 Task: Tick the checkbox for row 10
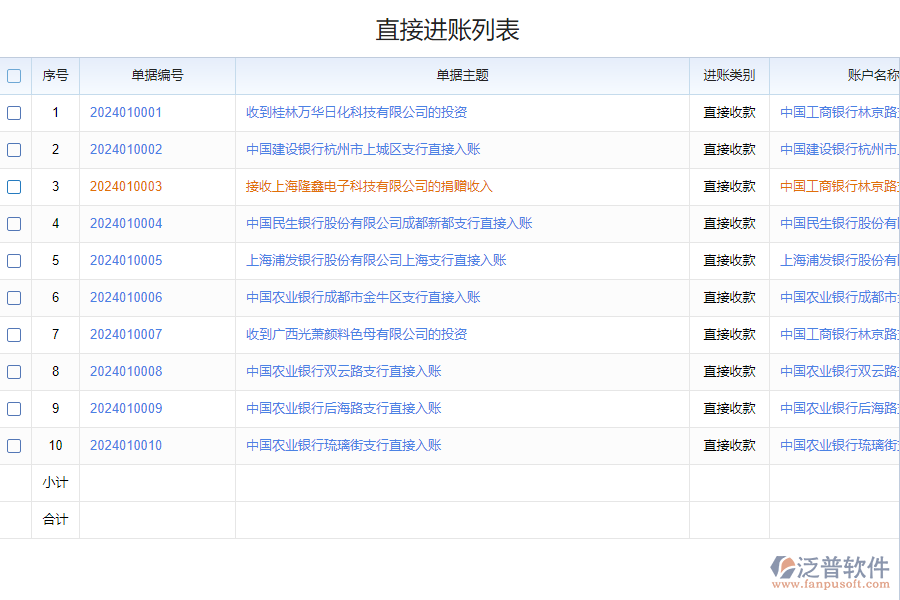coord(14,446)
